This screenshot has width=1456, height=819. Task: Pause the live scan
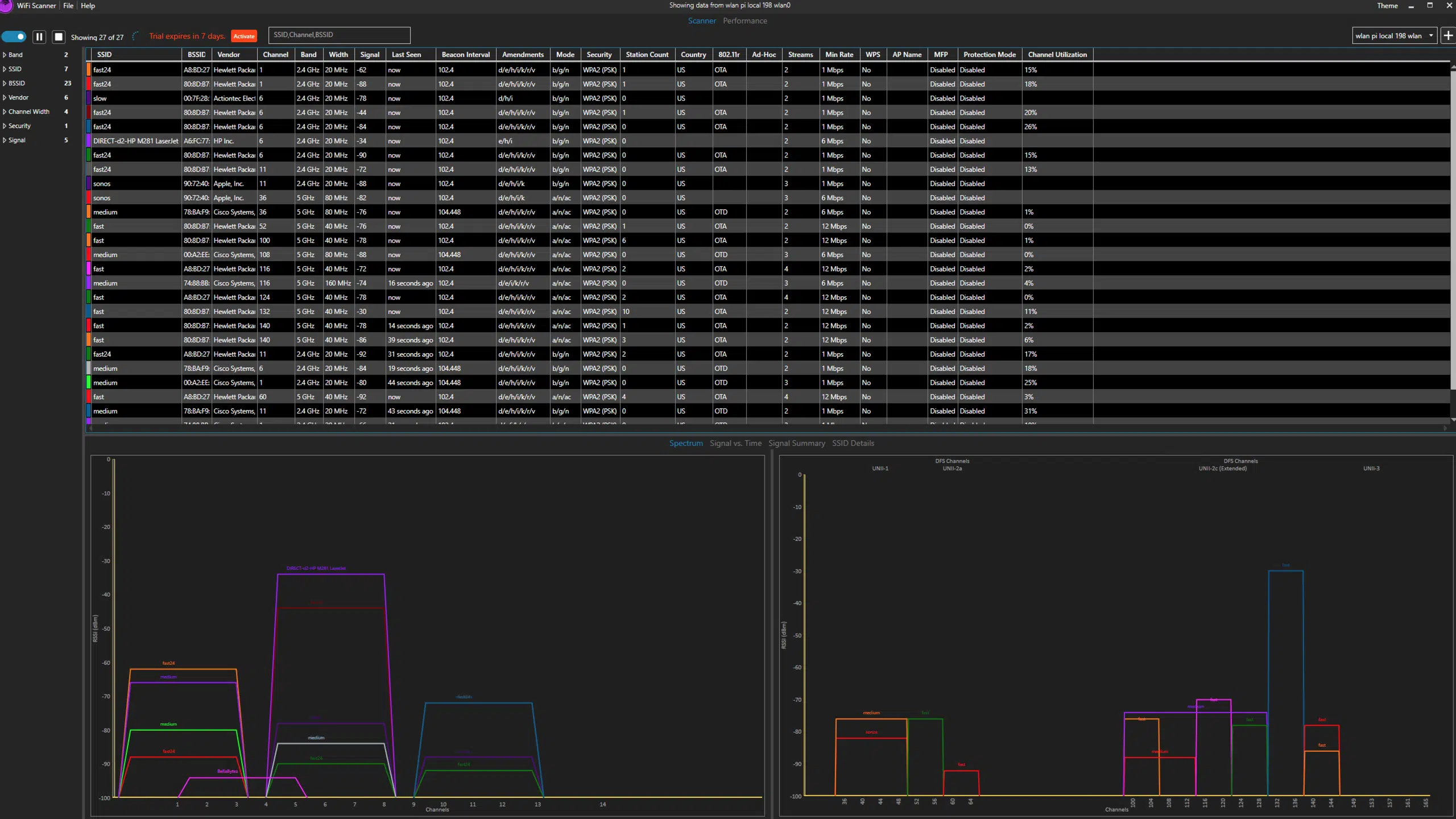pos(39,37)
